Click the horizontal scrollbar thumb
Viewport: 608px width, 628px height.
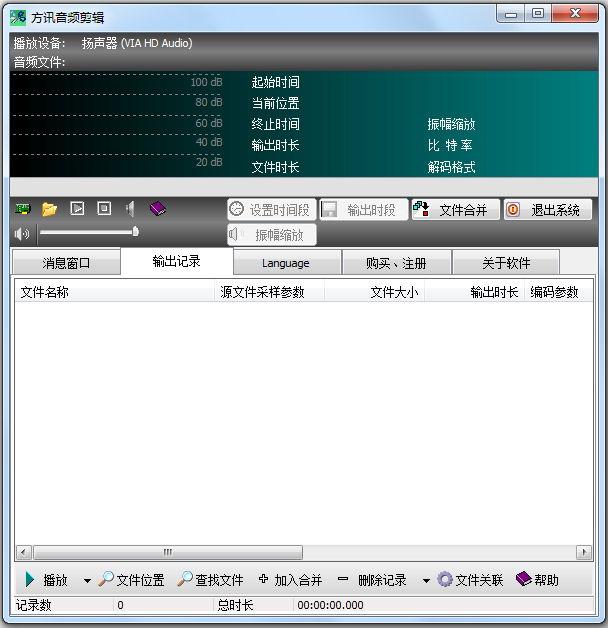pos(168,553)
